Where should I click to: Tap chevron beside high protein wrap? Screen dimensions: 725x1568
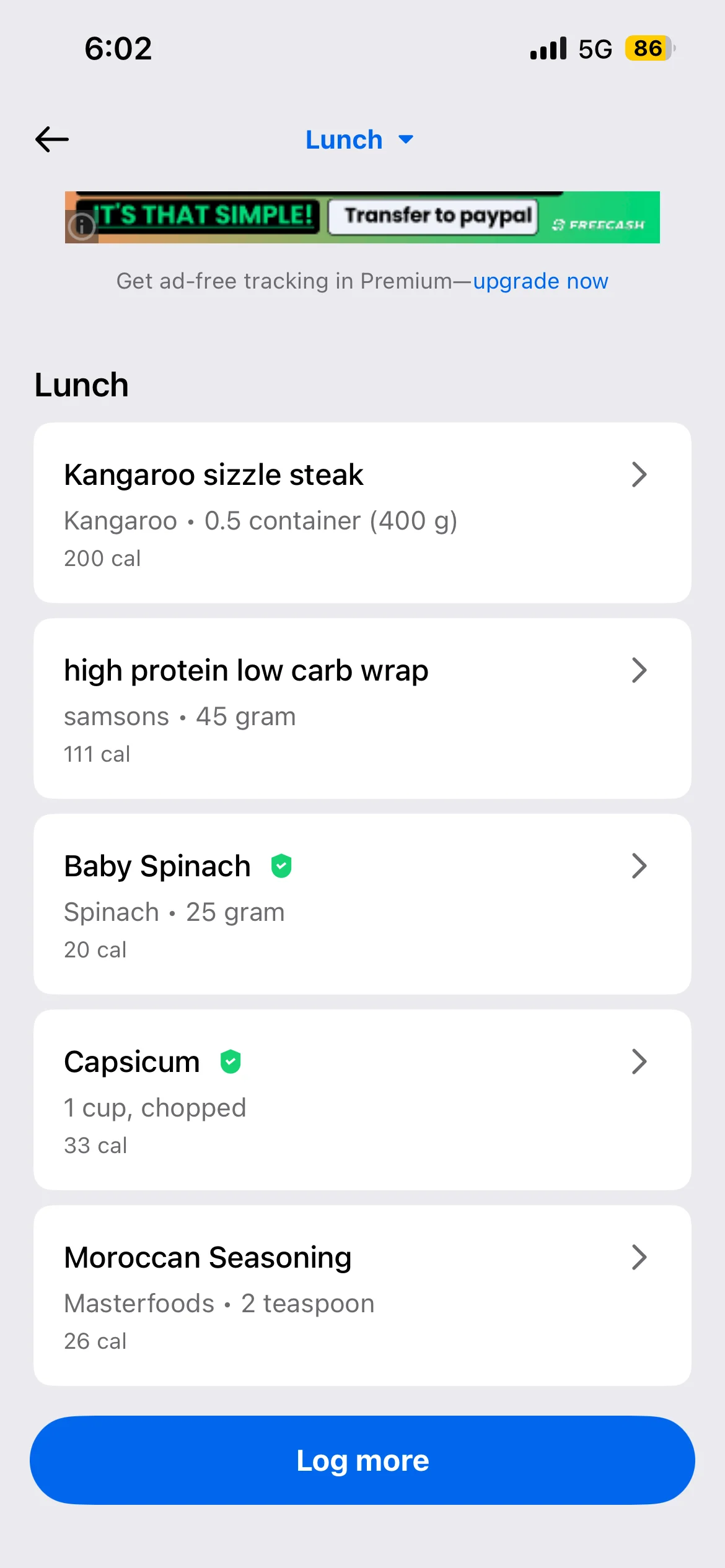point(639,671)
